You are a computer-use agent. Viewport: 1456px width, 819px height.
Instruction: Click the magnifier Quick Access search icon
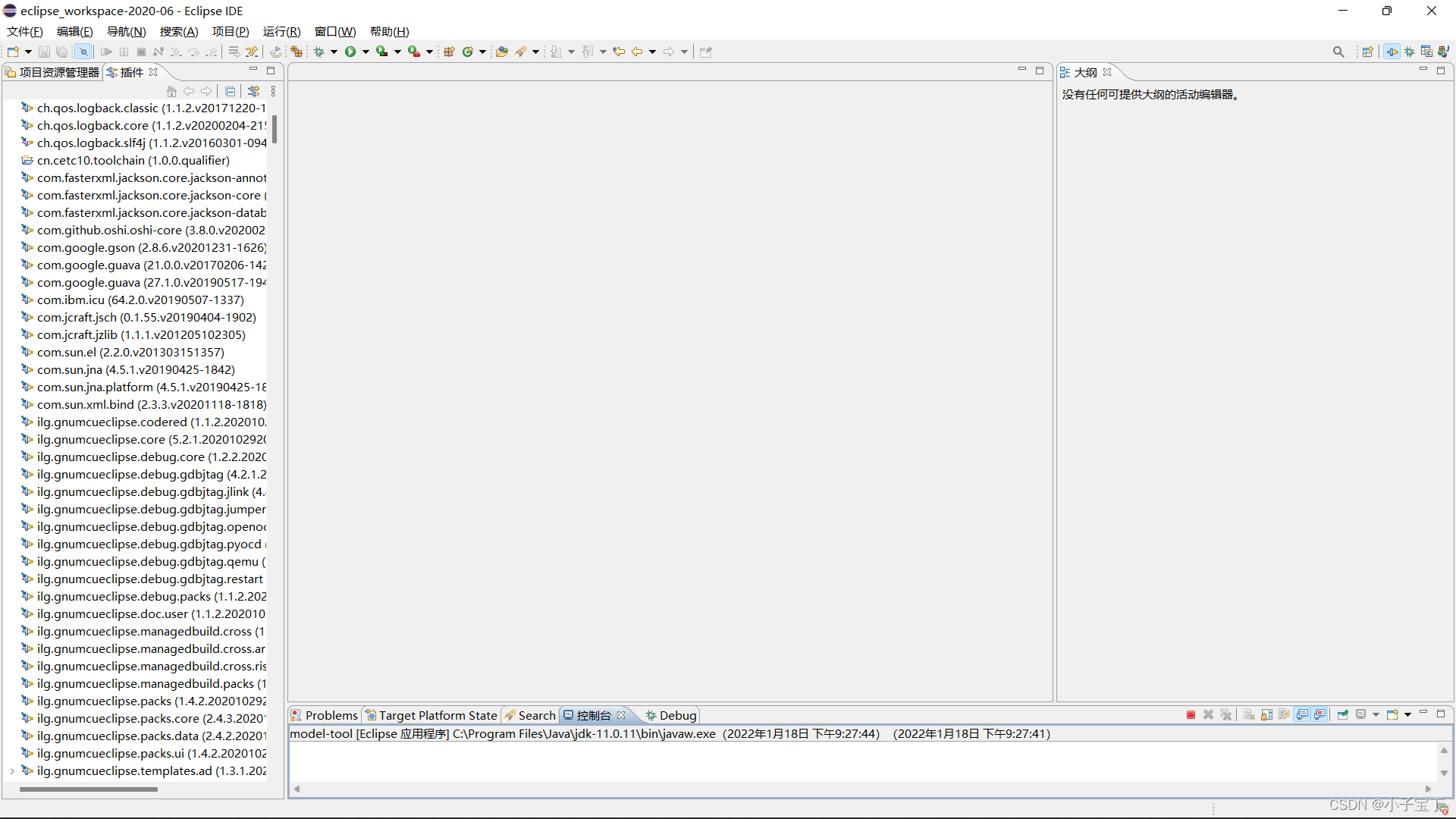(x=1338, y=52)
